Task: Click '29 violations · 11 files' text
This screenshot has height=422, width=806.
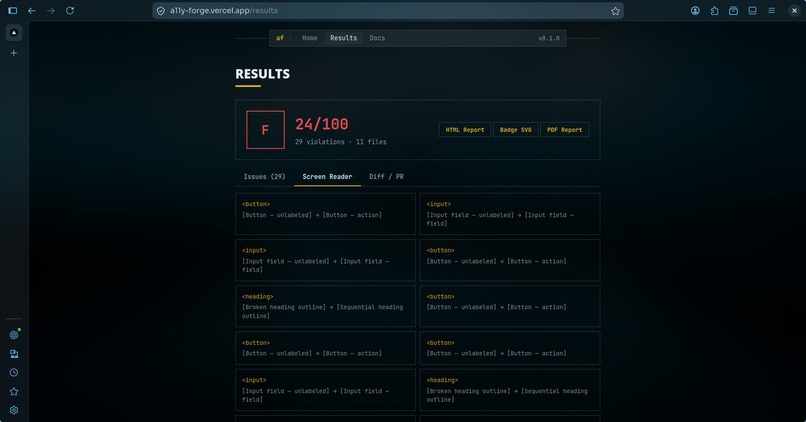Action: (341, 142)
